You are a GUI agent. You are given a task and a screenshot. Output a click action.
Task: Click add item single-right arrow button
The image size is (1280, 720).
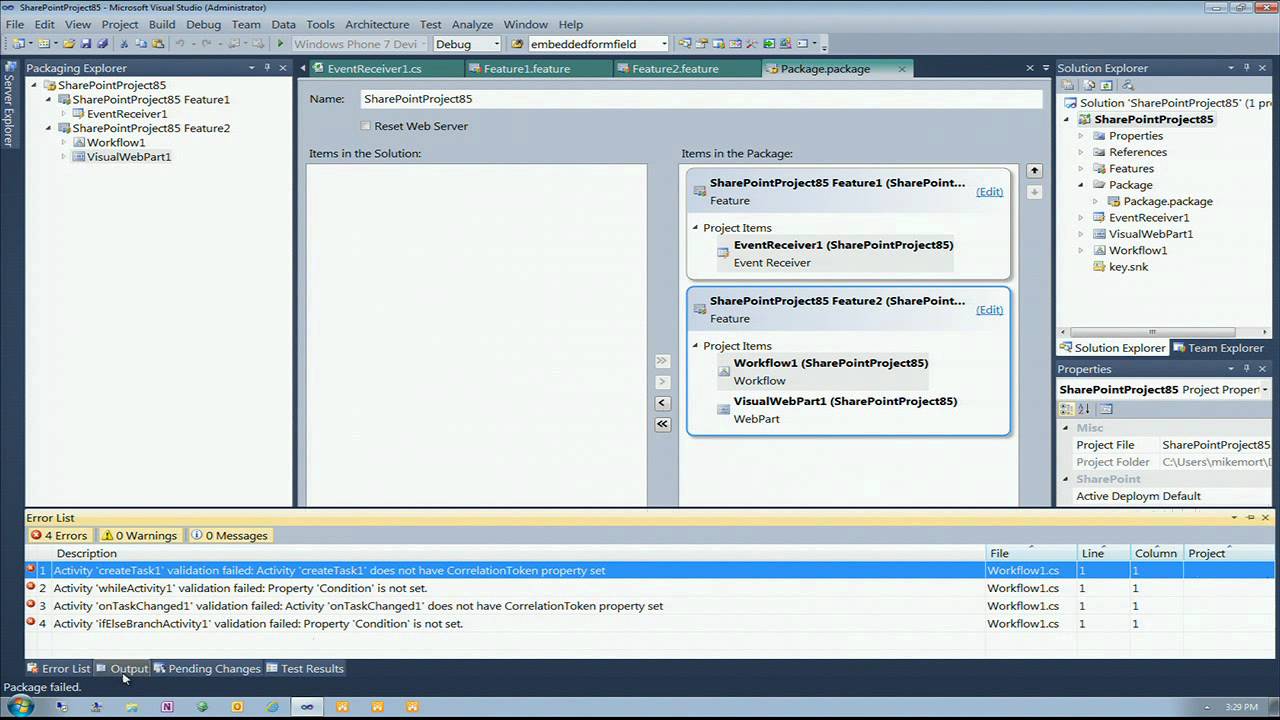pos(662,382)
